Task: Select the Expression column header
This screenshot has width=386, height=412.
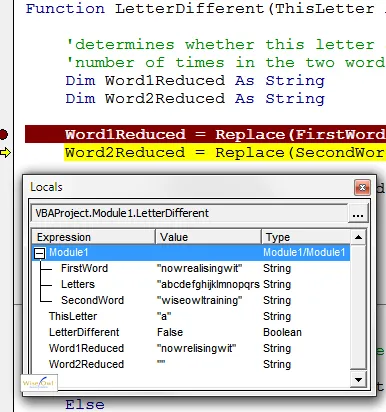Action: click(94, 237)
